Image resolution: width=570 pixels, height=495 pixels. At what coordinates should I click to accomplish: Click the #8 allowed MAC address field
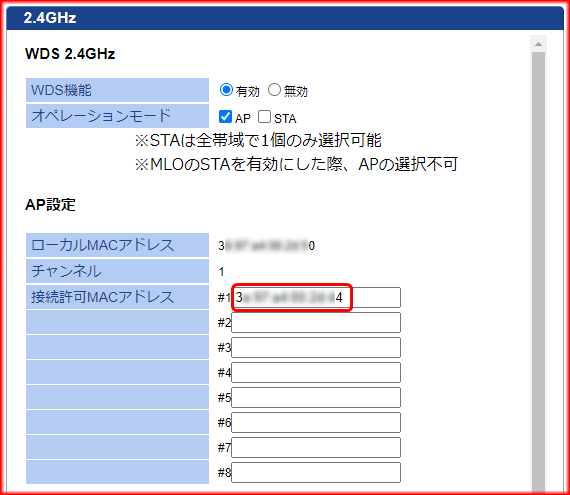(x=316, y=472)
